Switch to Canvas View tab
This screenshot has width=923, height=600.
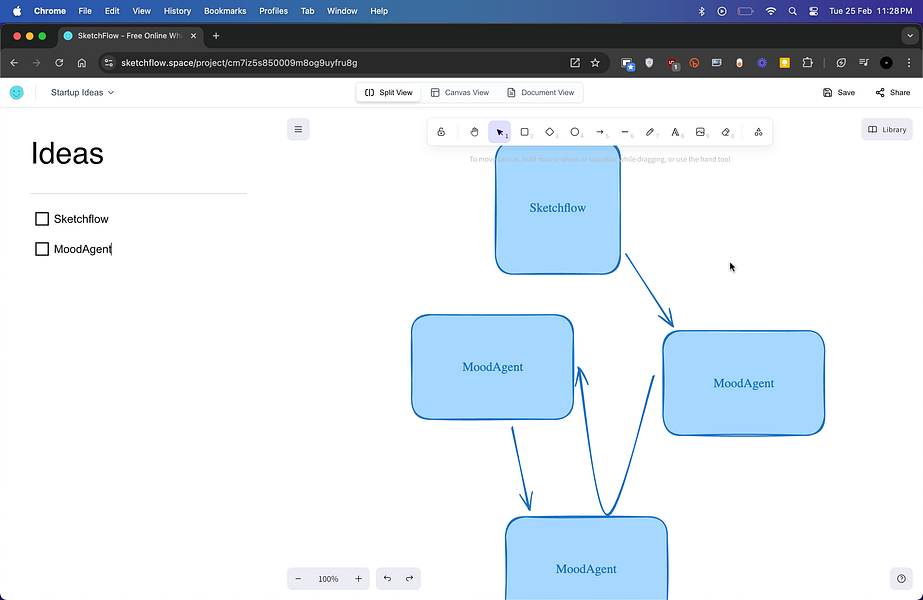460,93
